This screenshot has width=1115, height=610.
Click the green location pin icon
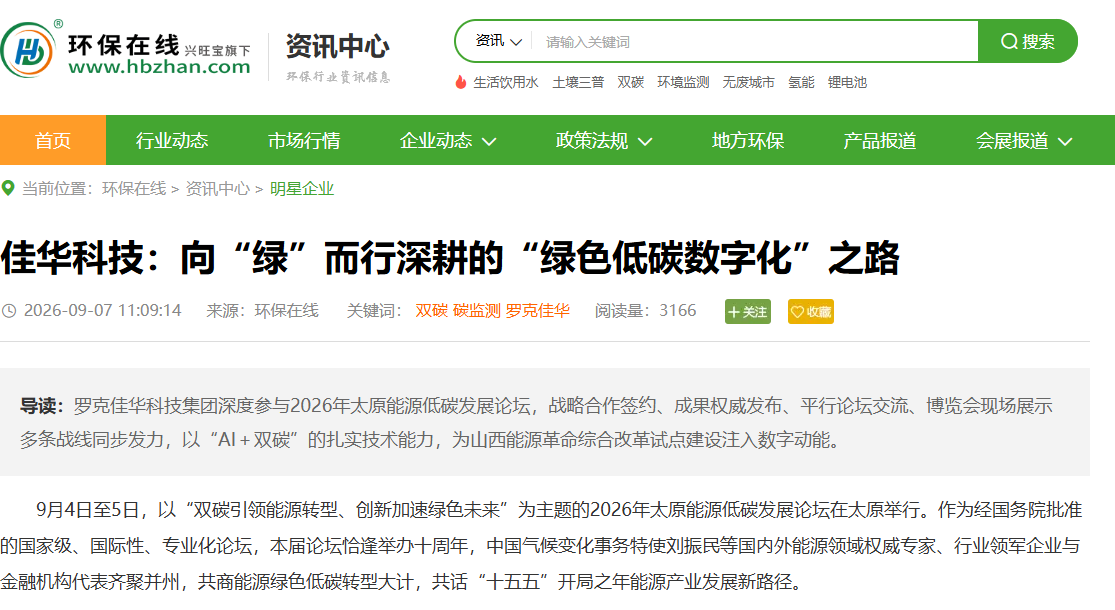8,188
